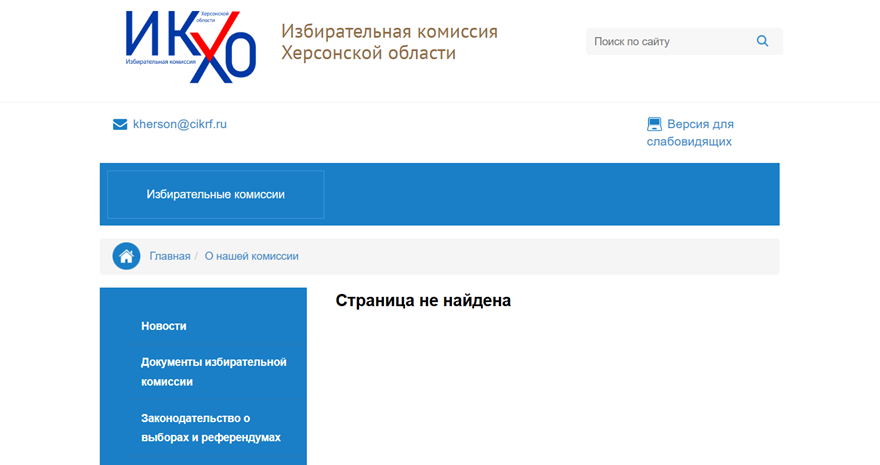Click the monitor icon for visually impaired version
Image resolution: width=880 pixels, height=465 pixels.
point(654,124)
